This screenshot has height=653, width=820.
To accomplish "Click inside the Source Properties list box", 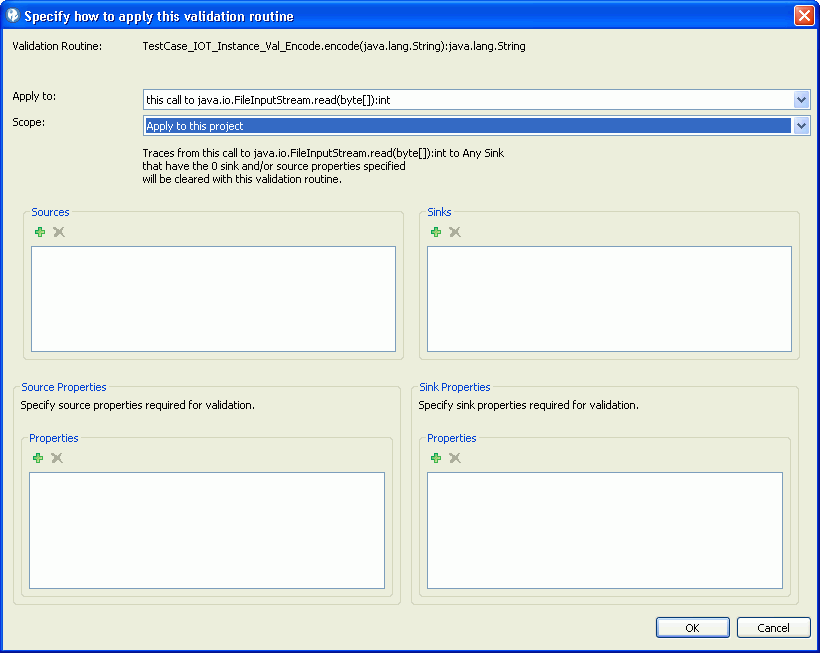I will point(207,531).
